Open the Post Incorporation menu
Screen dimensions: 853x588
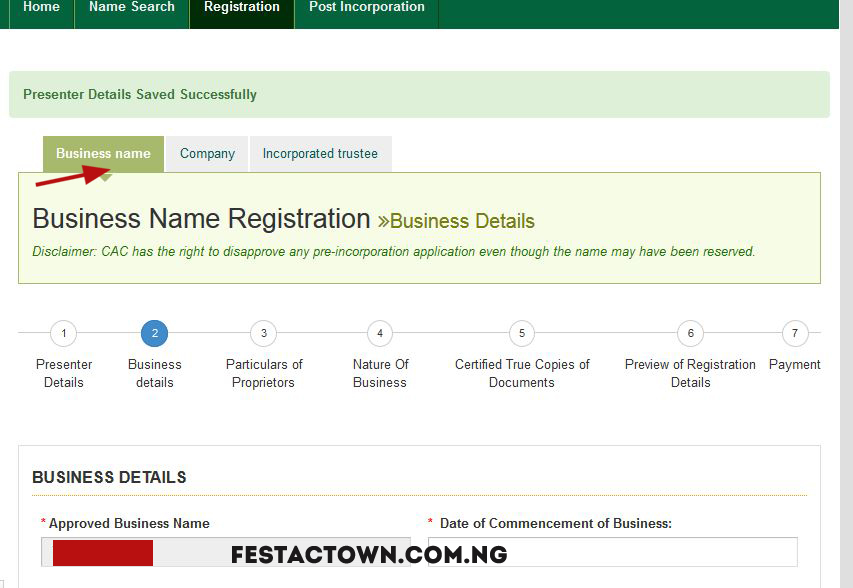(x=367, y=8)
